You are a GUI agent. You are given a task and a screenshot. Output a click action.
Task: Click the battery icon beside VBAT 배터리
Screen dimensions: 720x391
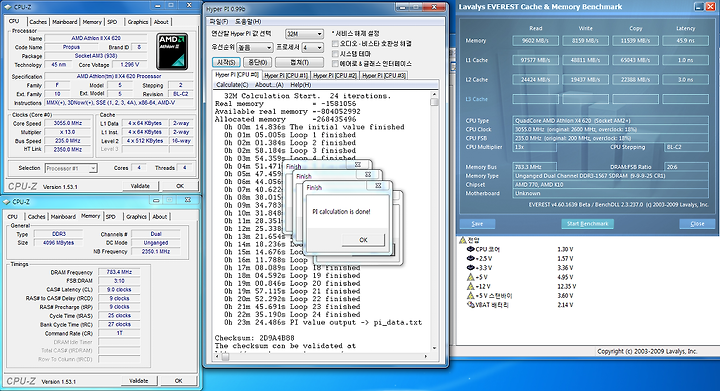[470, 305]
